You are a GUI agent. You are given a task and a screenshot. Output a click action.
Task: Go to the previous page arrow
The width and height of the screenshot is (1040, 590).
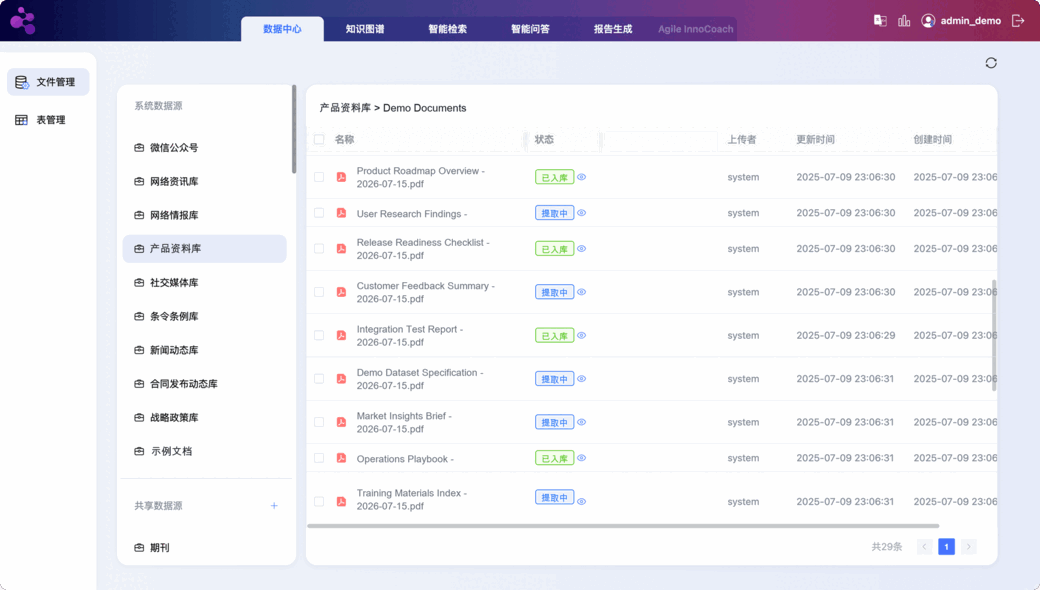(x=925, y=547)
